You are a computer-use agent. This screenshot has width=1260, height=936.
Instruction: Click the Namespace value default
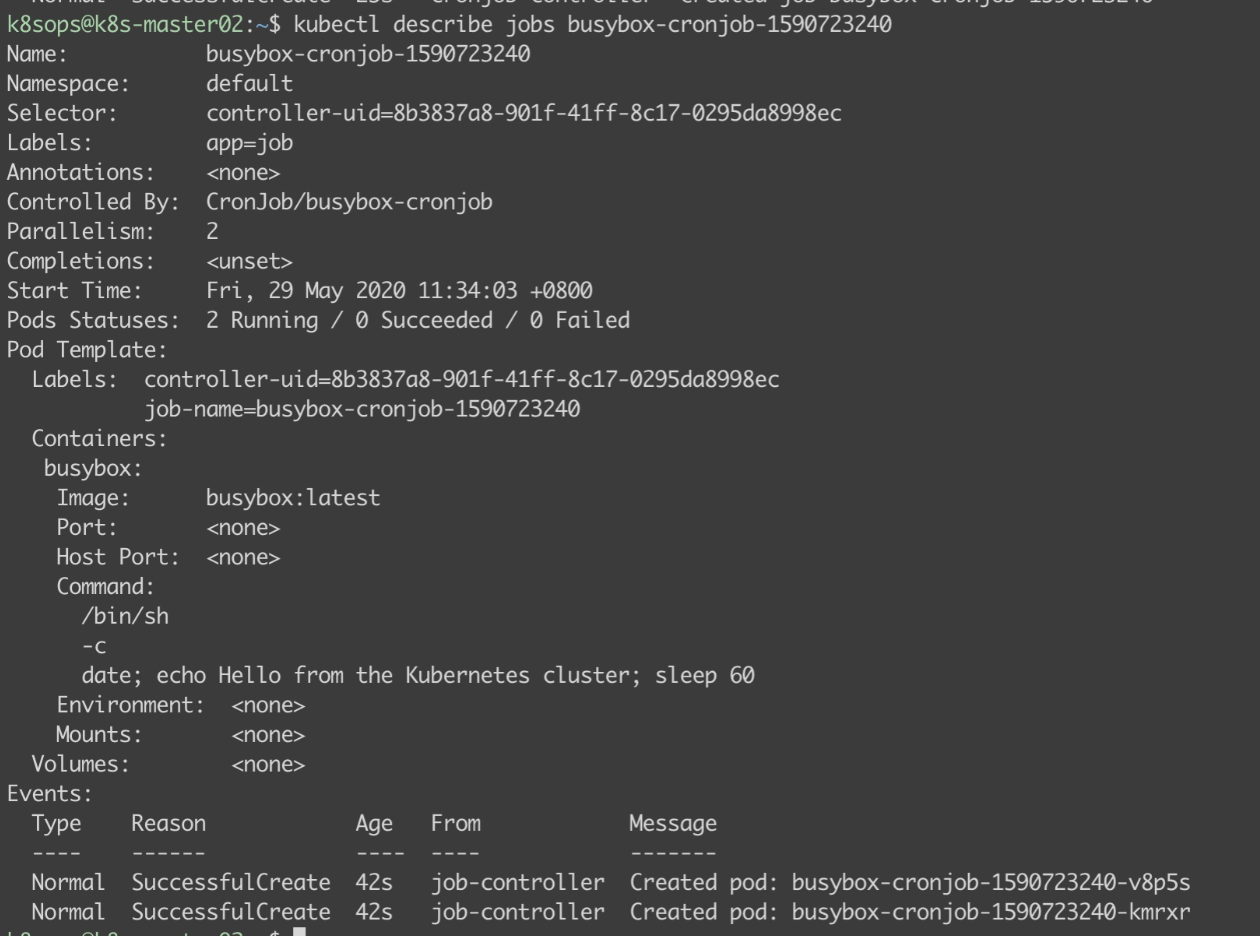(x=249, y=83)
